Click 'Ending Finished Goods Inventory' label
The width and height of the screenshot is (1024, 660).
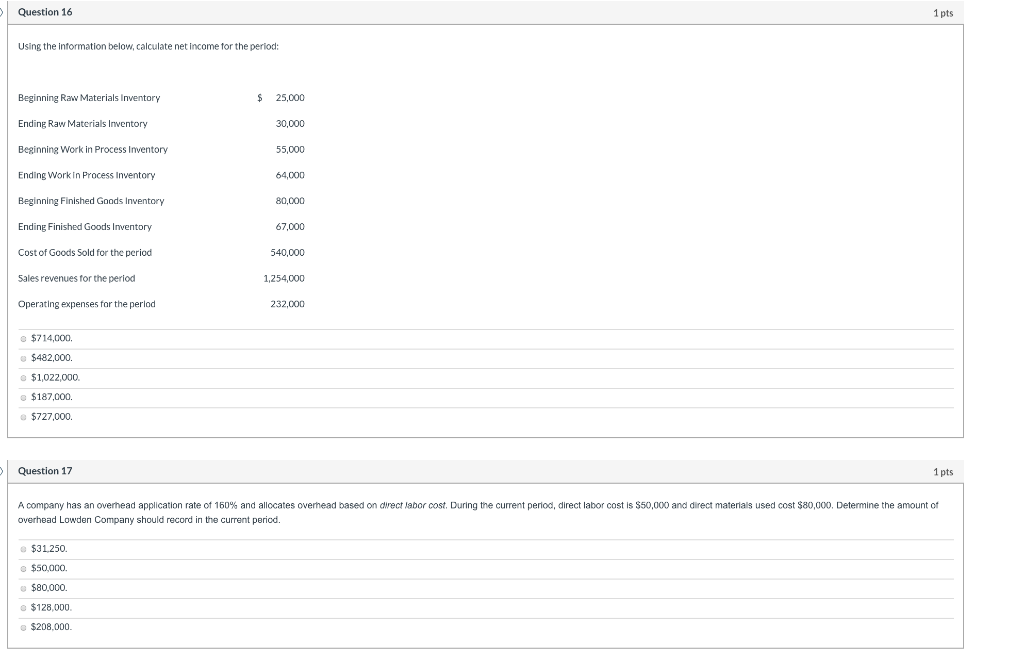(85, 227)
